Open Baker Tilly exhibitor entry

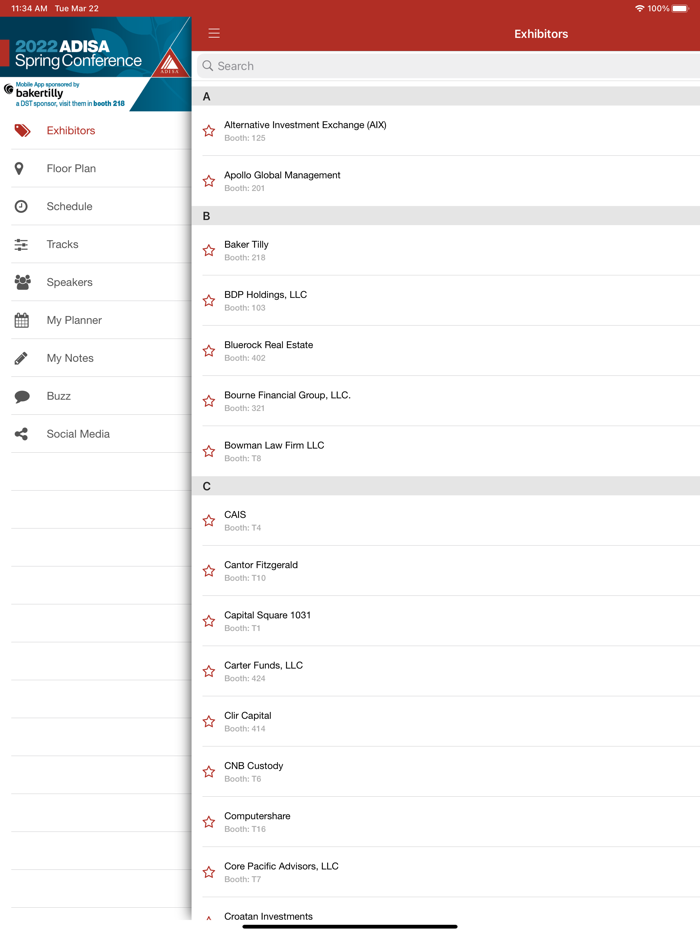[x=446, y=251]
